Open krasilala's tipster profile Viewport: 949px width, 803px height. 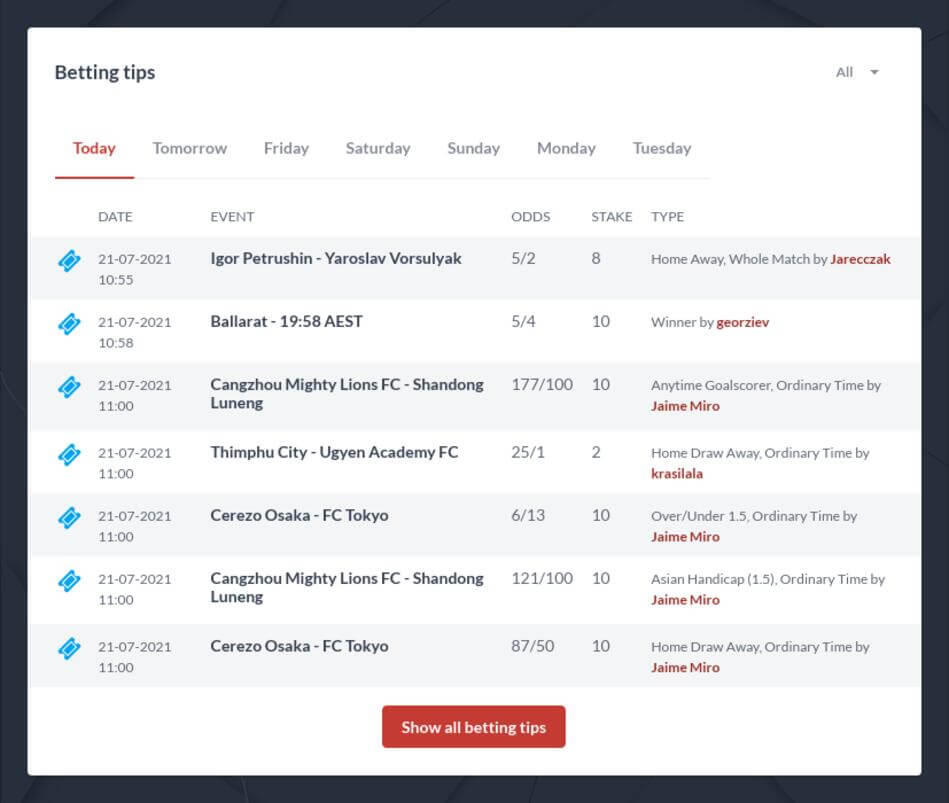coord(677,474)
